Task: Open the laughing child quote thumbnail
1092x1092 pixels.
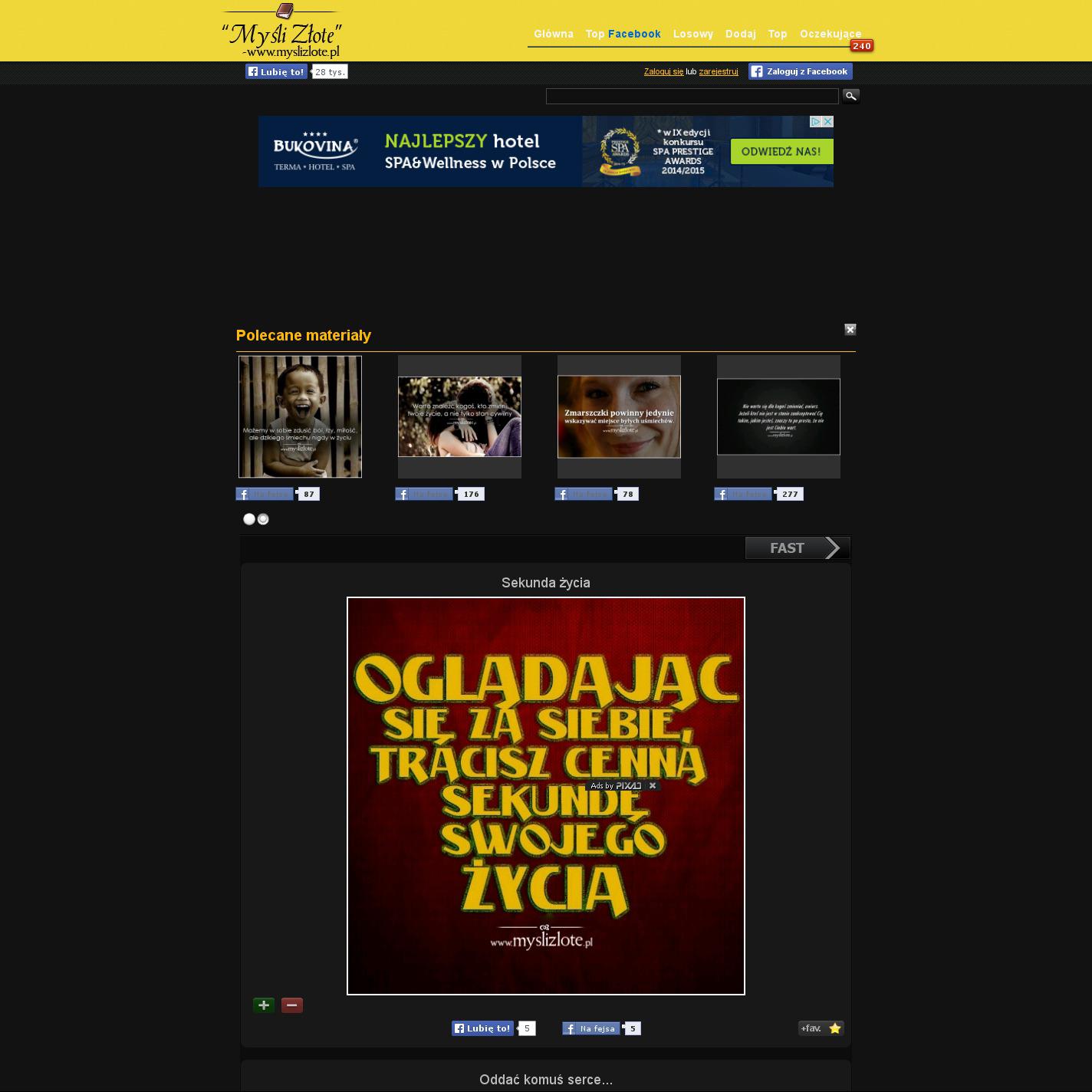Action: [300, 416]
